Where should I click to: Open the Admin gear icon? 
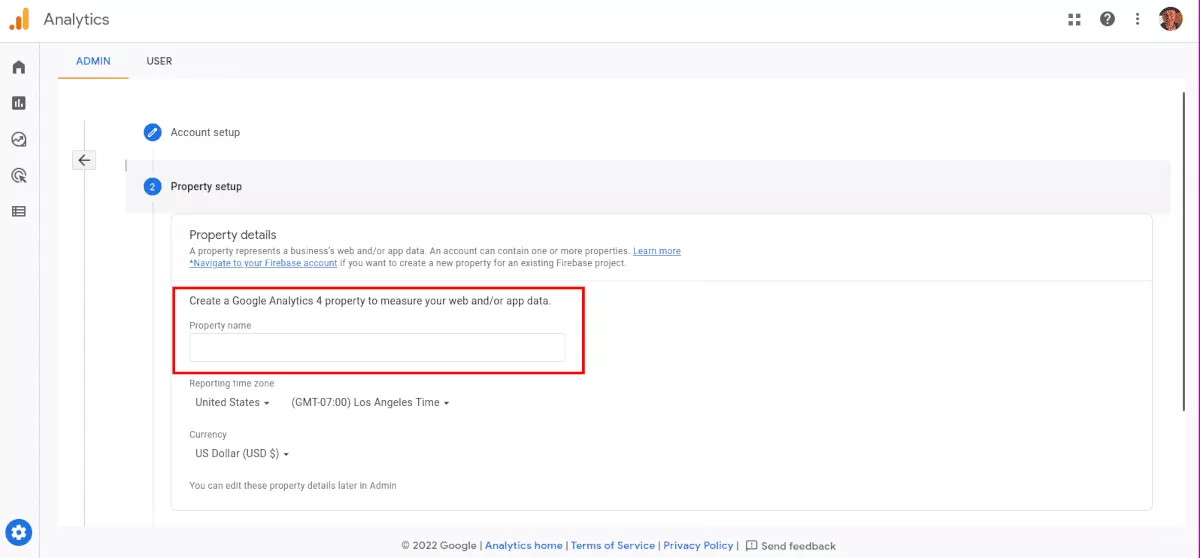(19, 532)
